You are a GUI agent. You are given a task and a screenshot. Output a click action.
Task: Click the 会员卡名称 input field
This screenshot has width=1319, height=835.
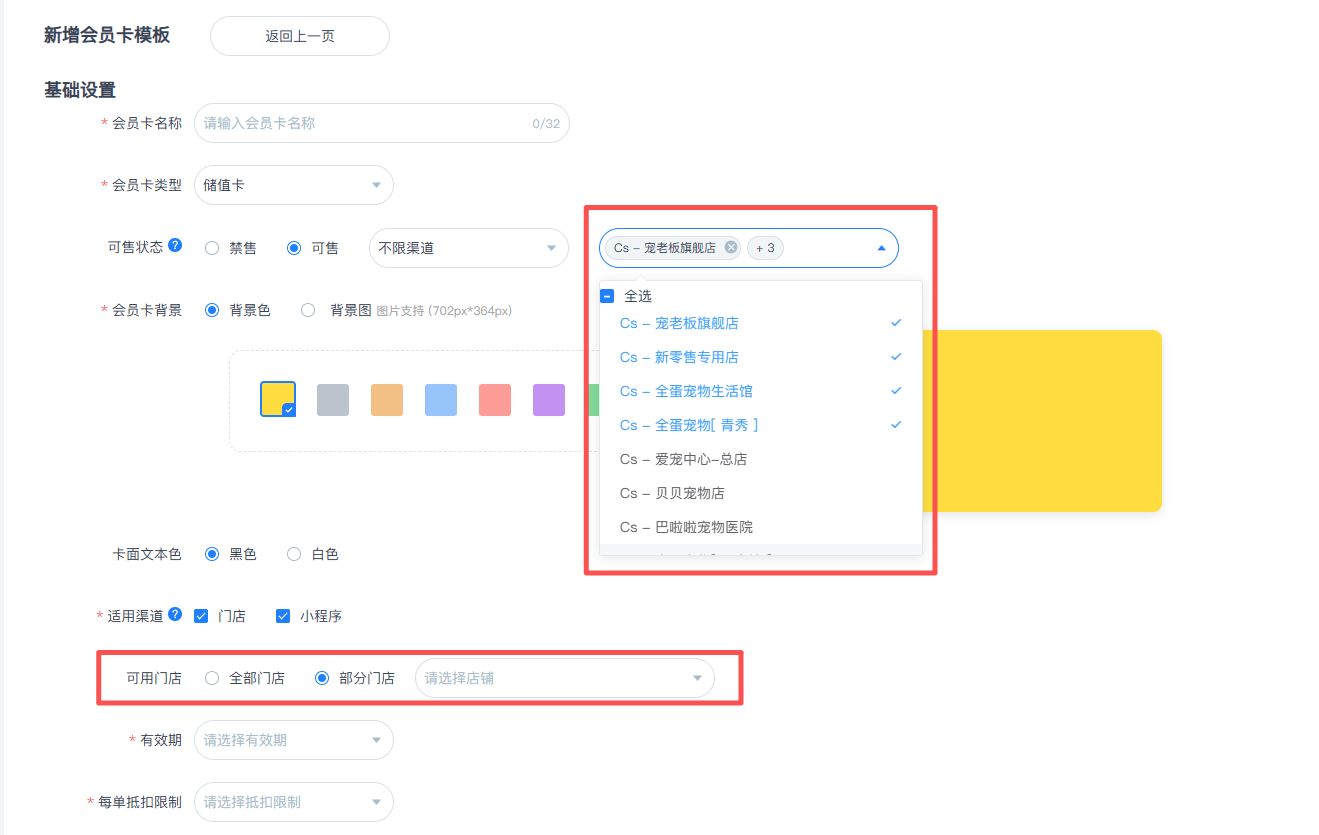365,123
